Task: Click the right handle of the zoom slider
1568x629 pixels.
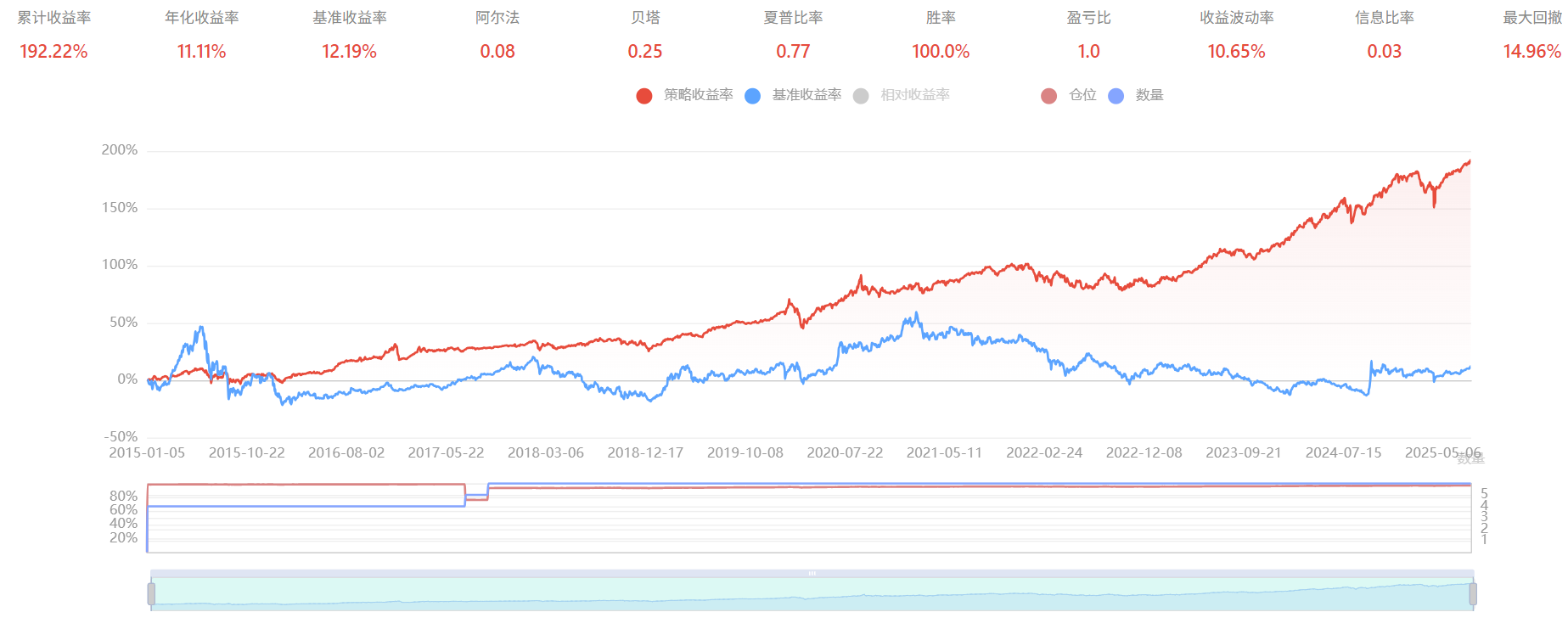Action: pyautogui.click(x=1473, y=594)
